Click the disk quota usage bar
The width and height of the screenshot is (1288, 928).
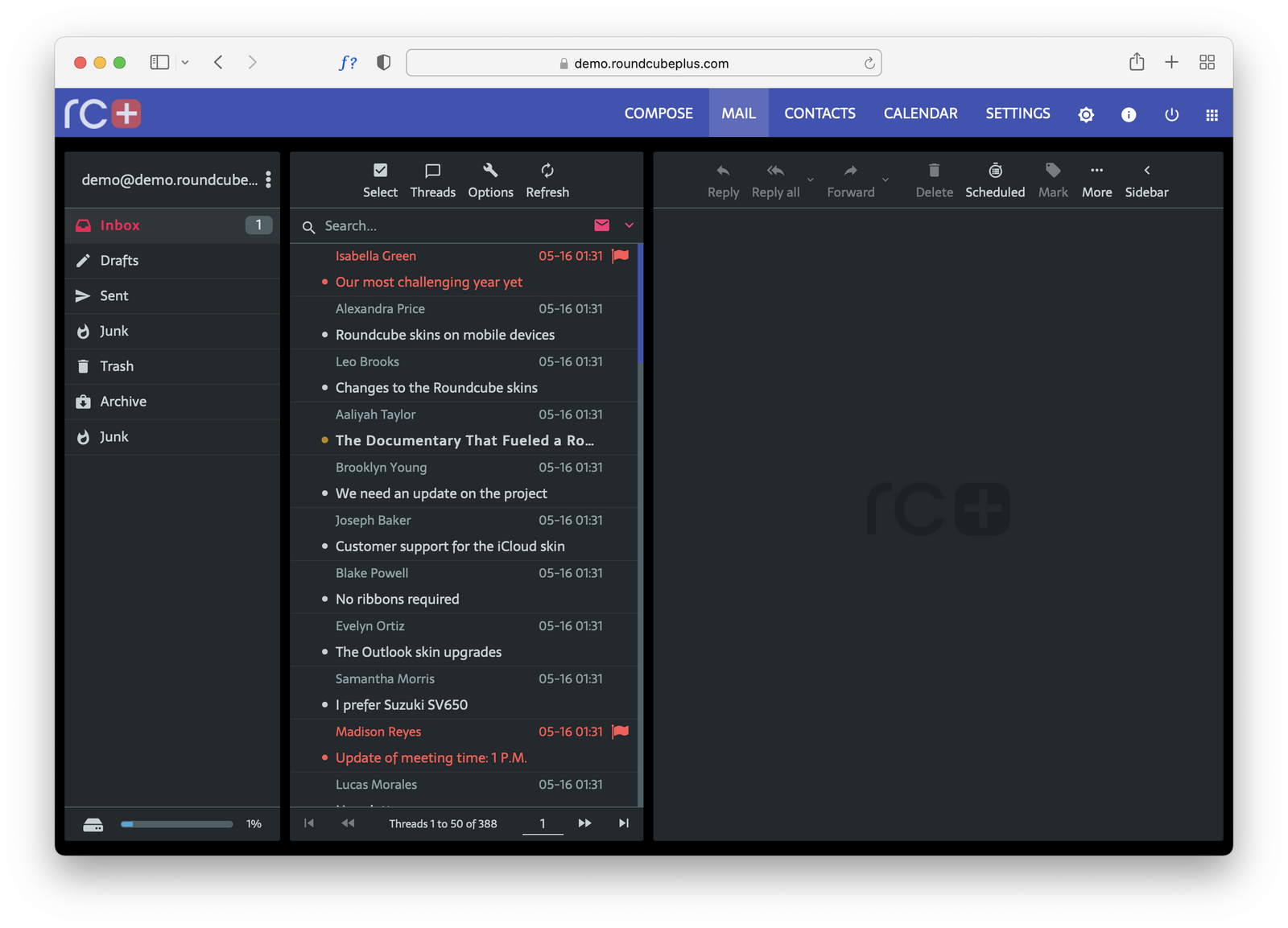click(176, 824)
